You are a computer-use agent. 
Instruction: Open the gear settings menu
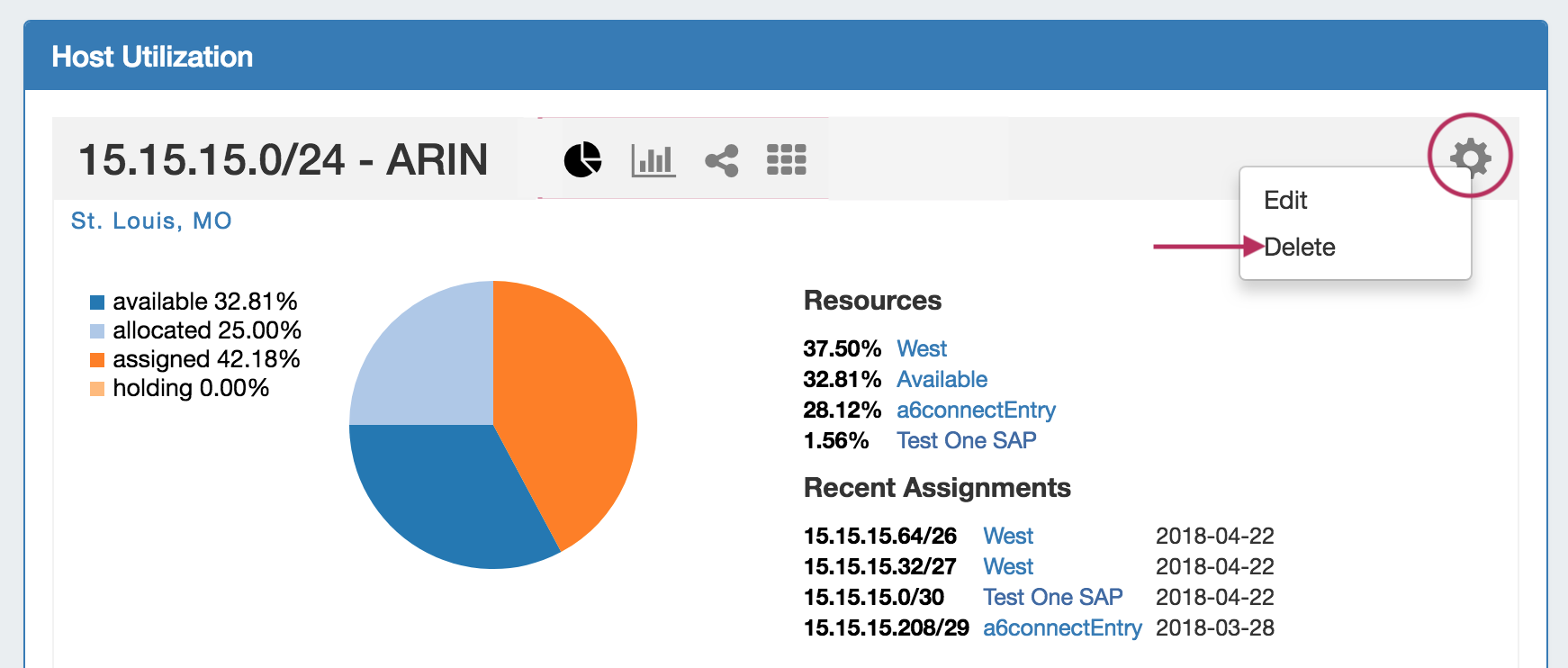1470,158
